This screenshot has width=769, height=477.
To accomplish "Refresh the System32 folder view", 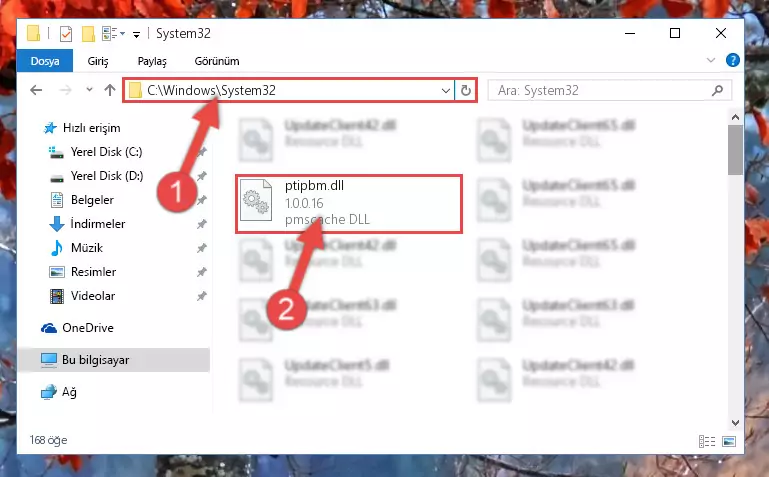I will click(x=465, y=90).
